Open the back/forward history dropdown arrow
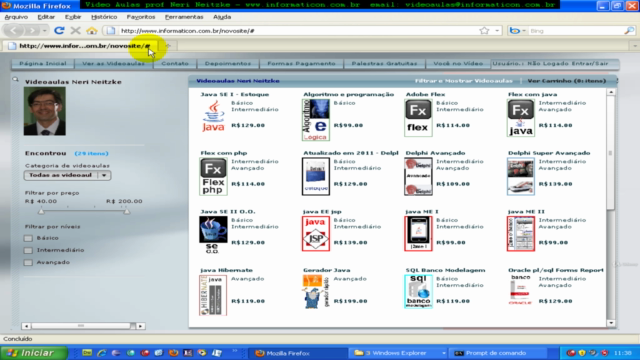 pyautogui.click(x=44, y=31)
